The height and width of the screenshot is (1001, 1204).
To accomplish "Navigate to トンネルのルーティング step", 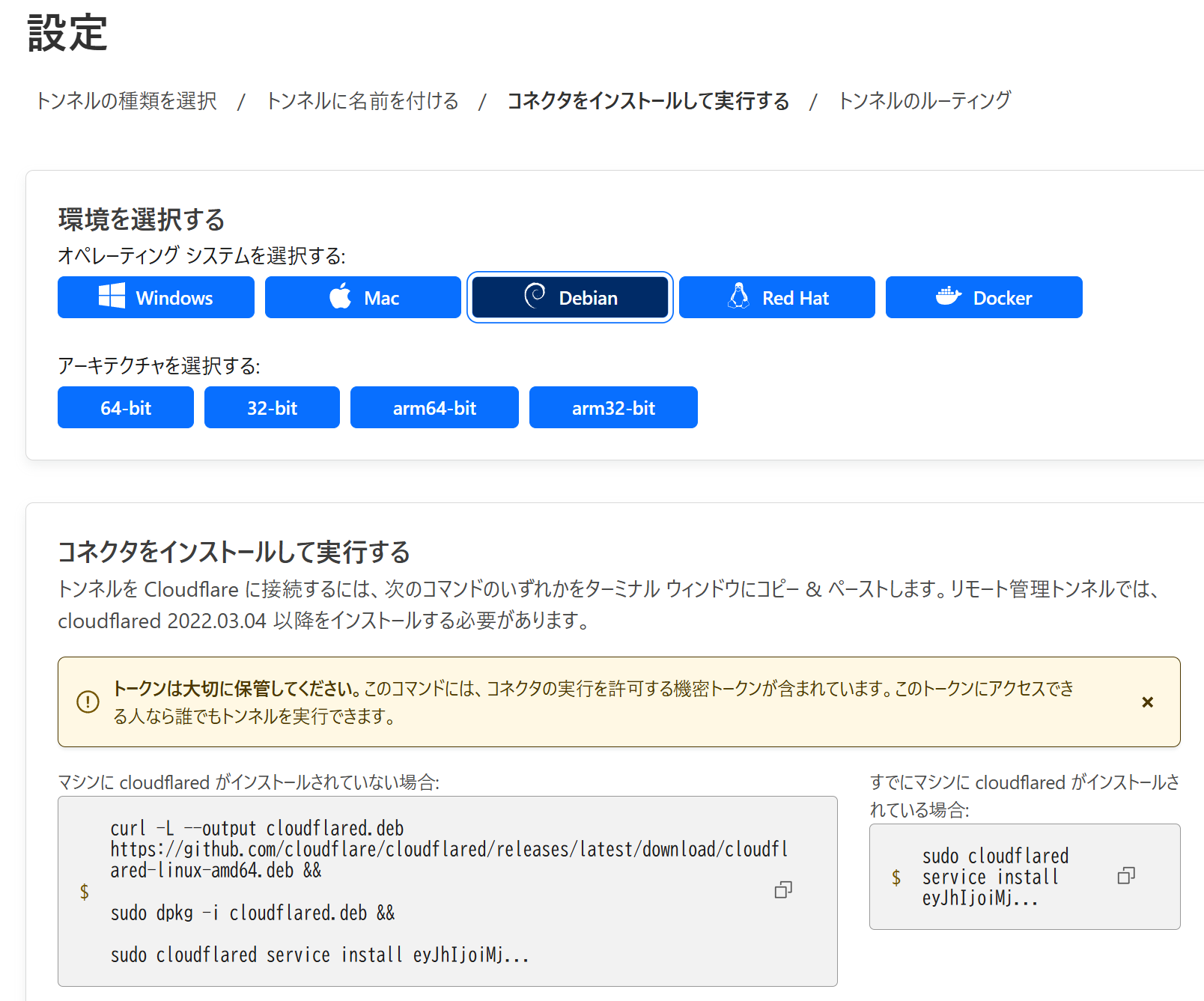I will coord(925,100).
